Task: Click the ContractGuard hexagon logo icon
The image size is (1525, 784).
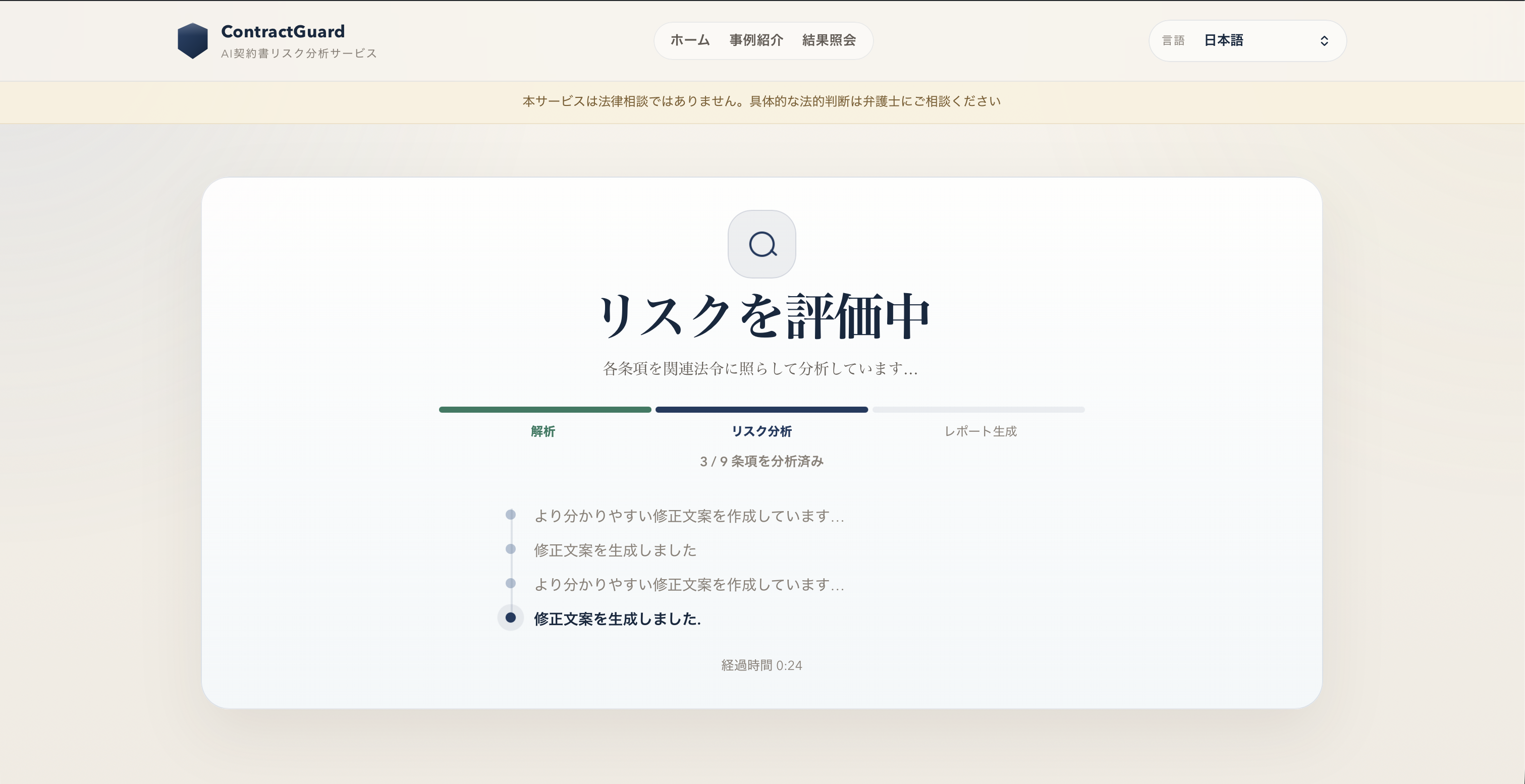Action: pos(193,40)
